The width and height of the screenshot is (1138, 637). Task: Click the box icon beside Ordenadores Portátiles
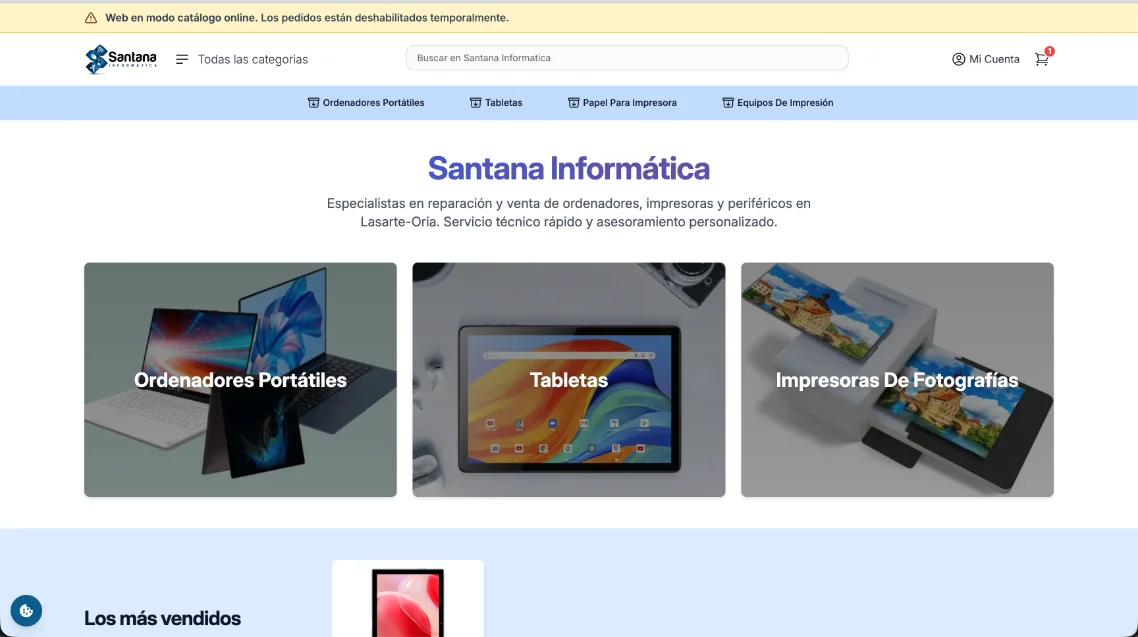[314, 103]
